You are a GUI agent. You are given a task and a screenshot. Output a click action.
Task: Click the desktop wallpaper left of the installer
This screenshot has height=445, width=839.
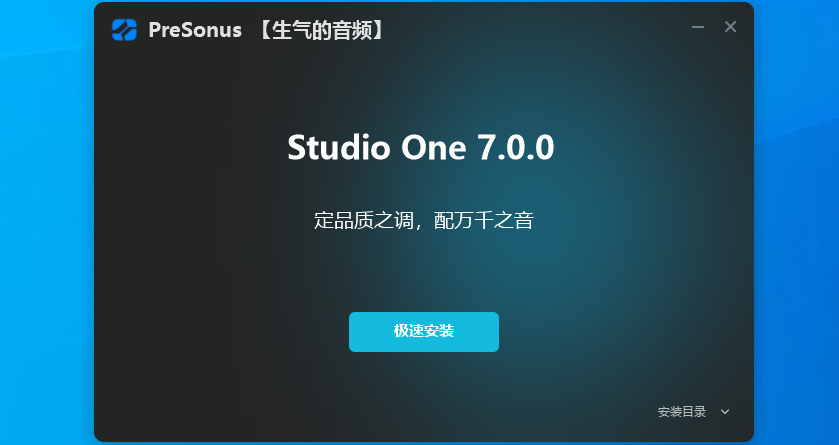click(45, 225)
